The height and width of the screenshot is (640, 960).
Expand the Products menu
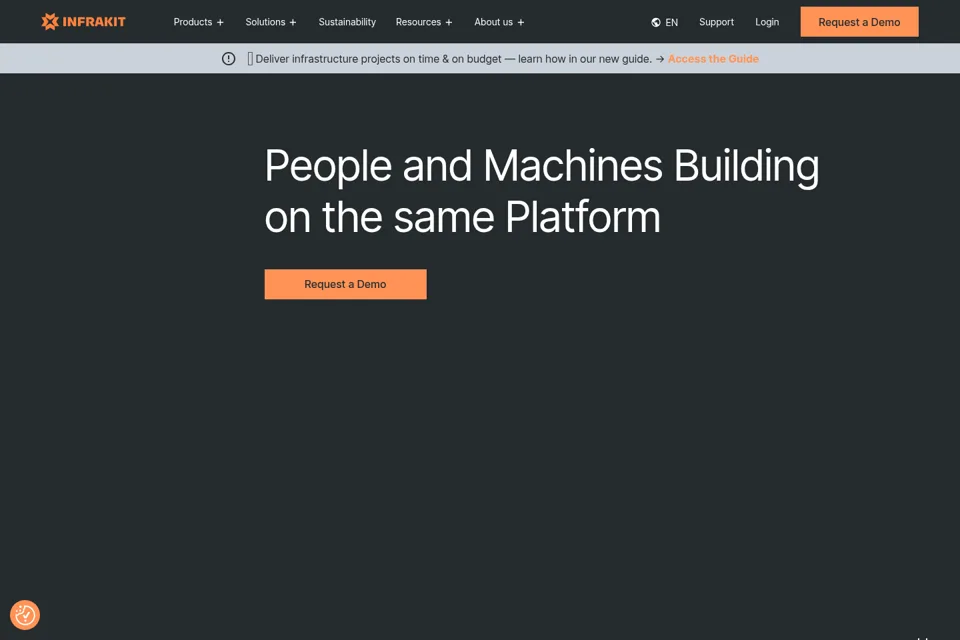tap(198, 22)
